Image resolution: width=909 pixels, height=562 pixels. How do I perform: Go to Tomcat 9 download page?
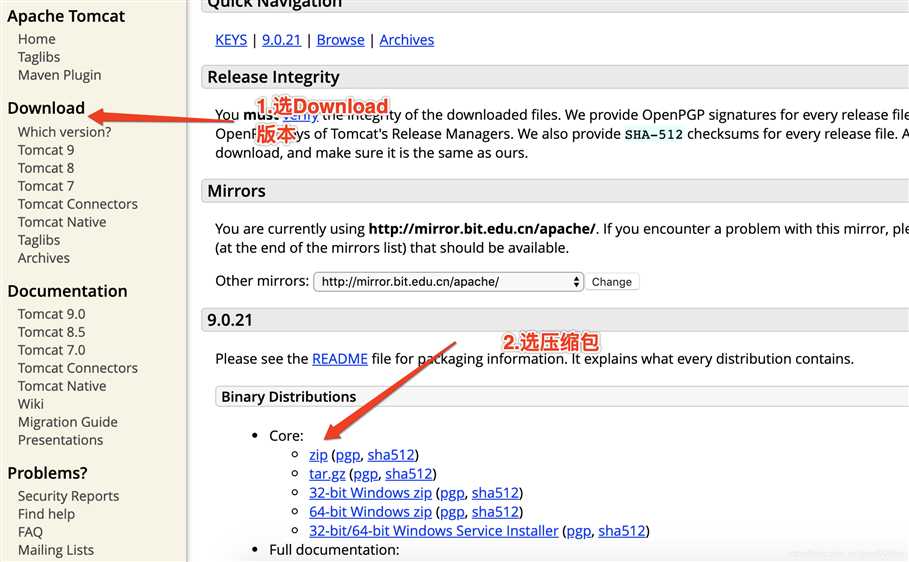(46, 150)
